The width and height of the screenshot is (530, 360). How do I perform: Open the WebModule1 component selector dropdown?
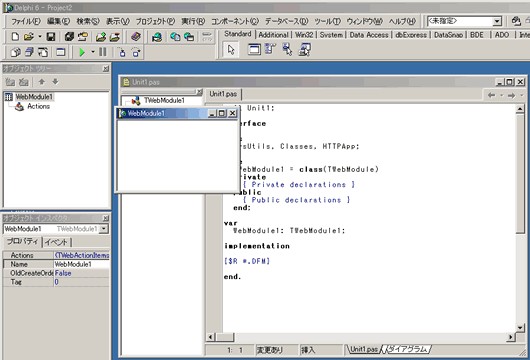[x=104, y=229]
